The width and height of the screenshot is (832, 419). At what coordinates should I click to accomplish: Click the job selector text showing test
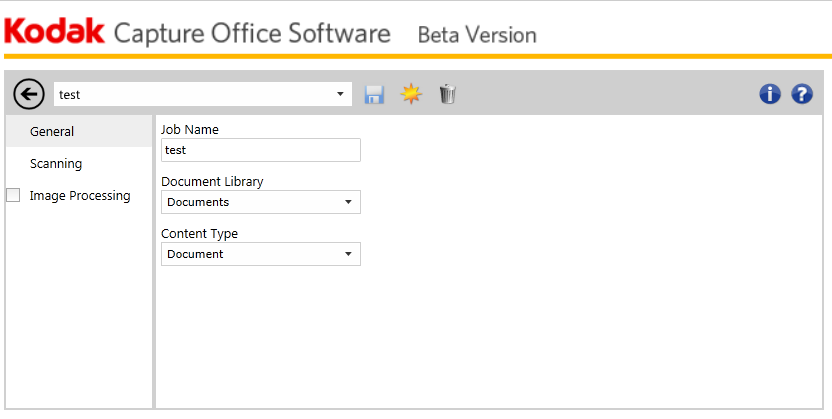(190, 95)
